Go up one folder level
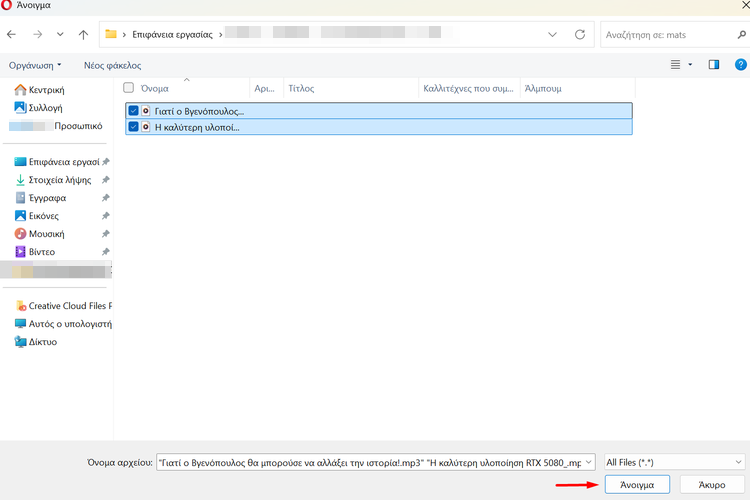Viewport: 750px width, 500px height. [x=83, y=34]
